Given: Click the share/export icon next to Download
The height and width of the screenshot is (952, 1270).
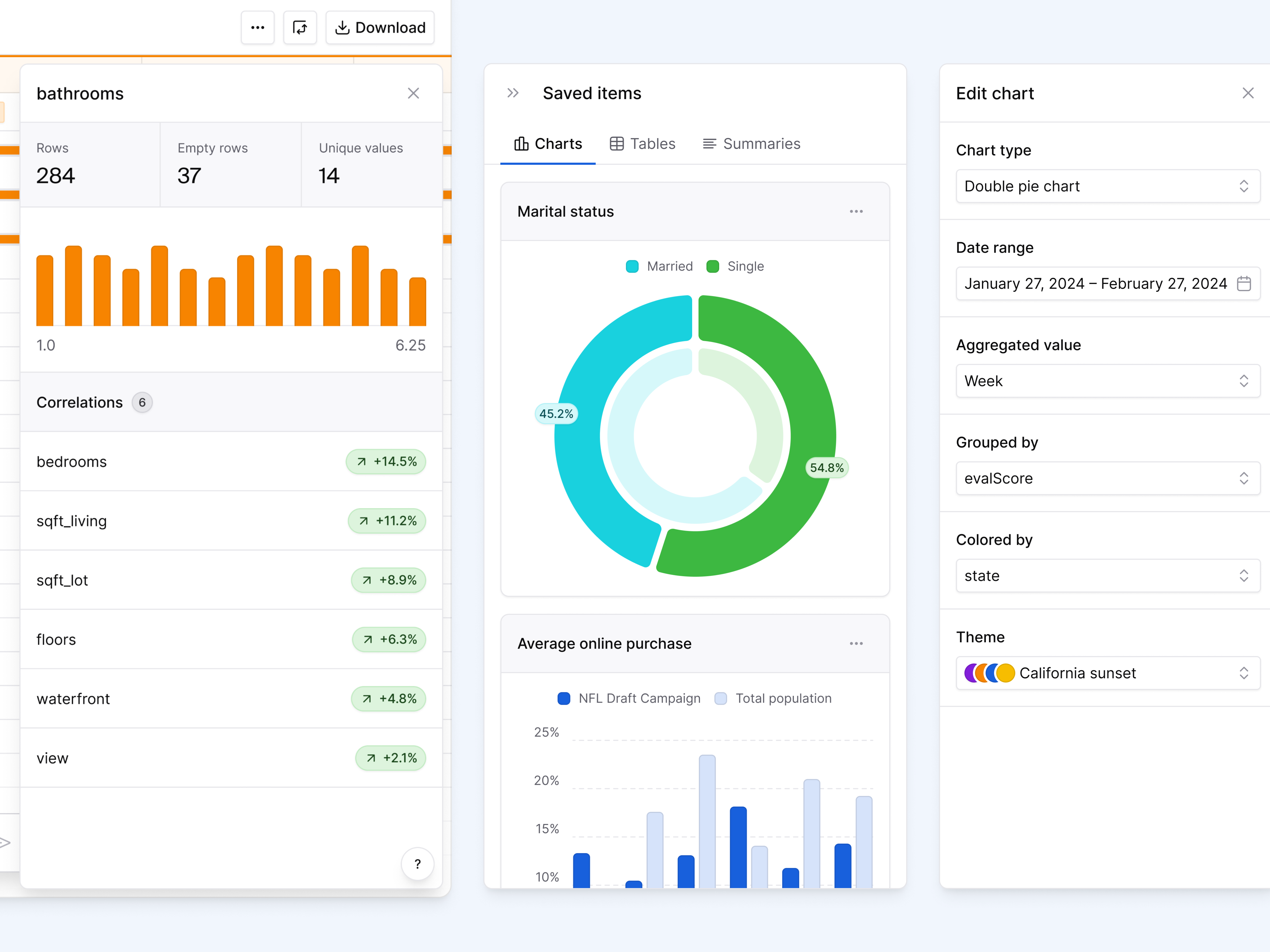Looking at the screenshot, I should (x=300, y=28).
